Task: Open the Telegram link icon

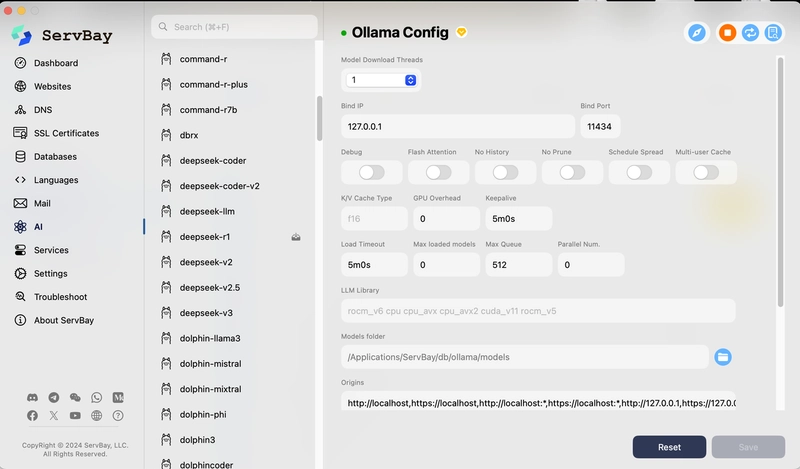Action: (54, 397)
